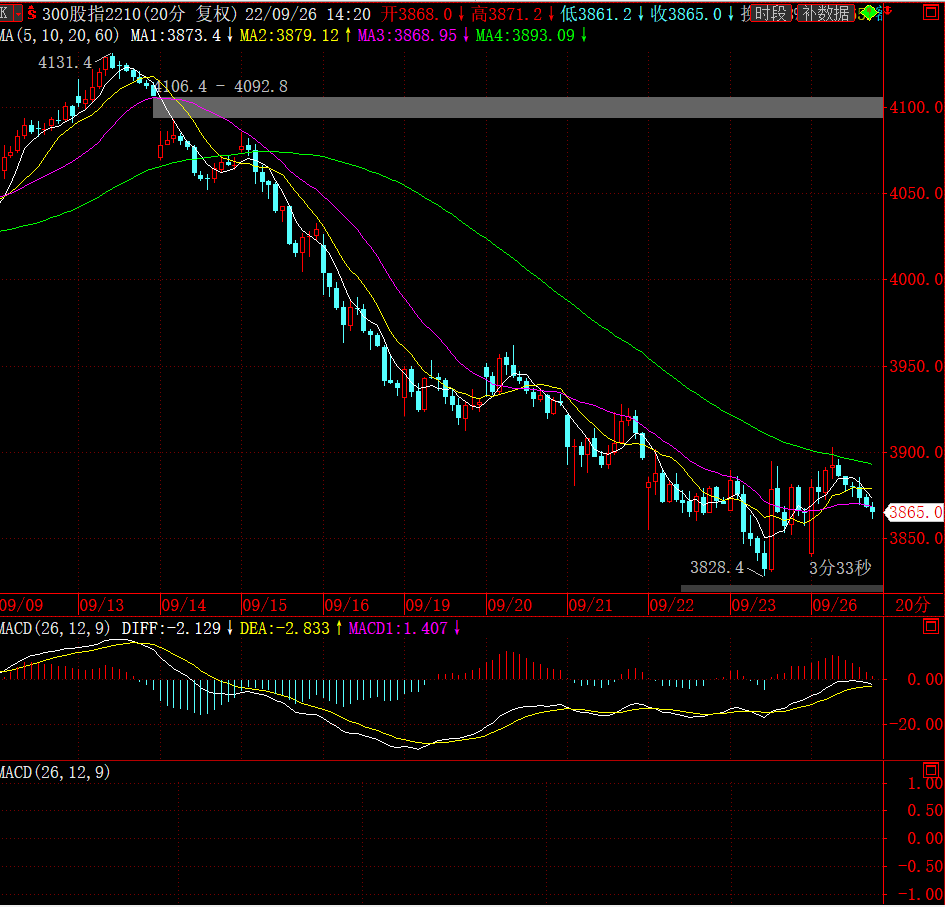This screenshot has width=945, height=907.
Task: Click the 3950.0 price axis label
Action: coord(917,366)
